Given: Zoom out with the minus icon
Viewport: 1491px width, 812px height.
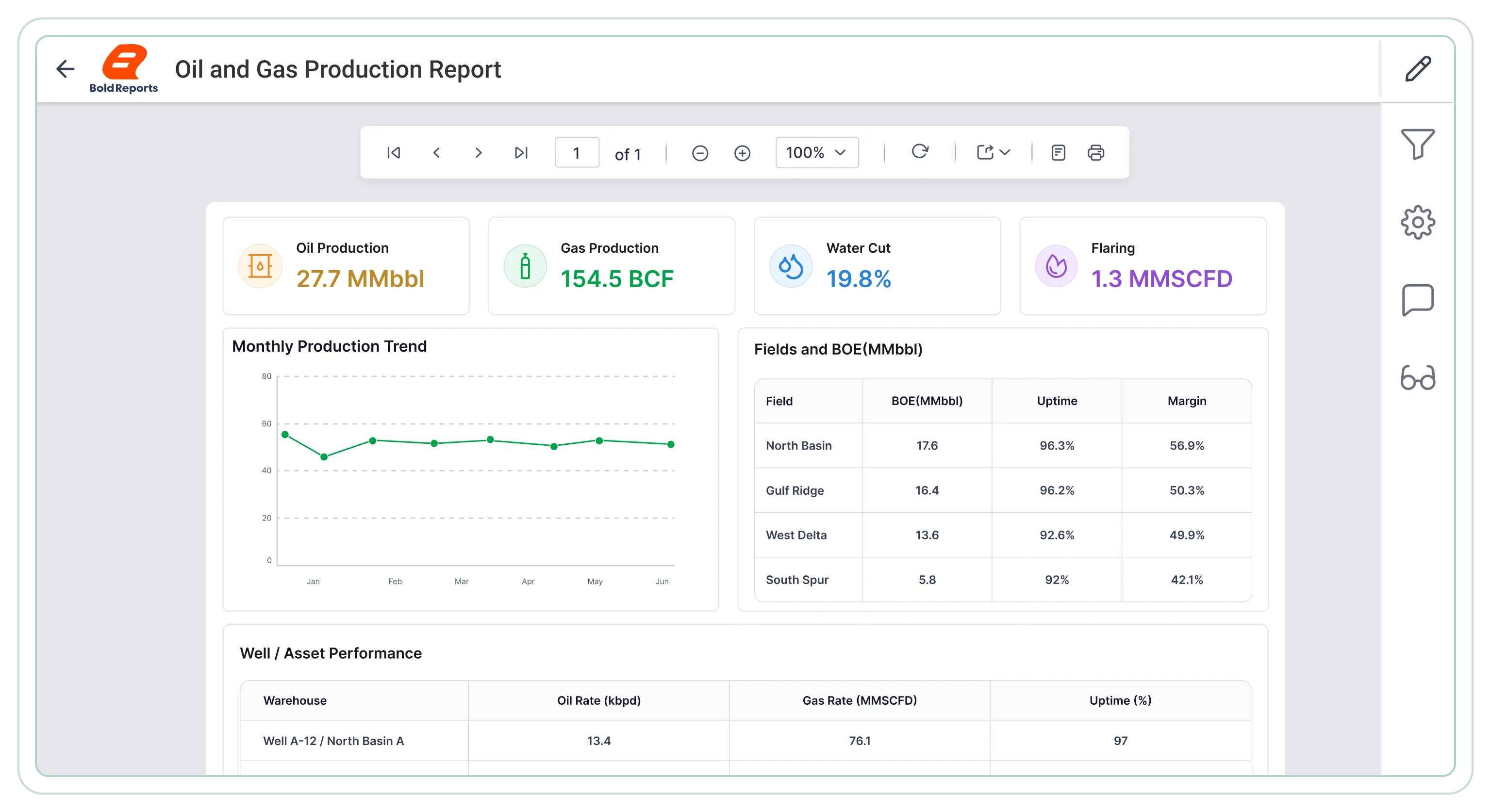Looking at the screenshot, I should click(x=700, y=153).
